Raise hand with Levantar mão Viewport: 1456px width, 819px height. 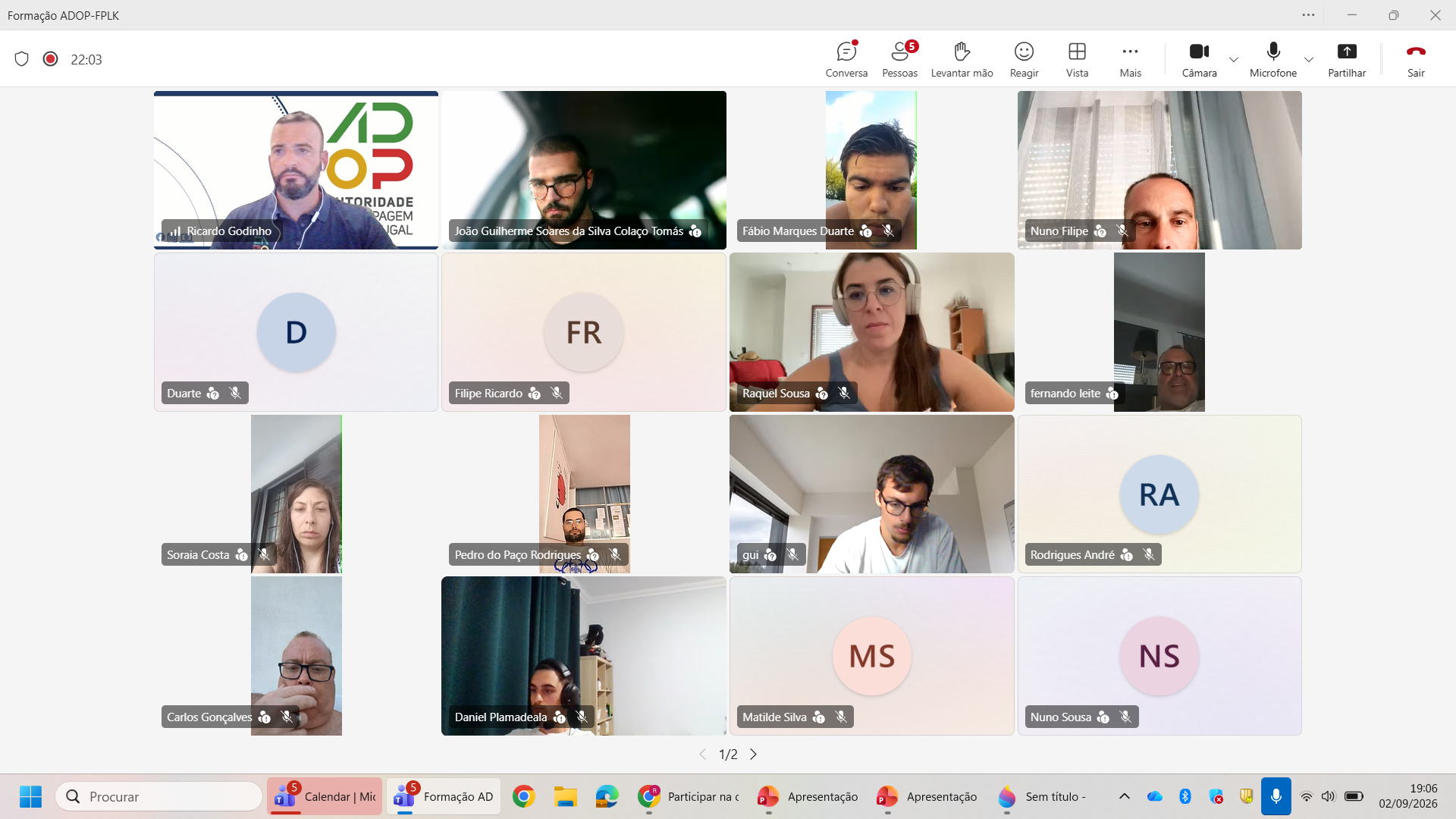962,59
